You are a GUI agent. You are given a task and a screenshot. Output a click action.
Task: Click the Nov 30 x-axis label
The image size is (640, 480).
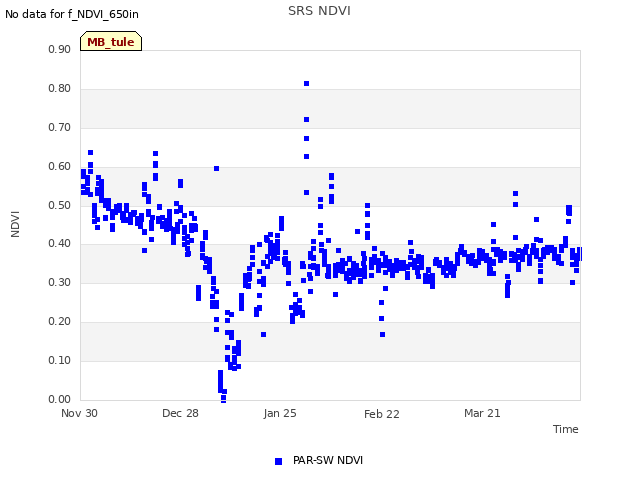pos(79,413)
